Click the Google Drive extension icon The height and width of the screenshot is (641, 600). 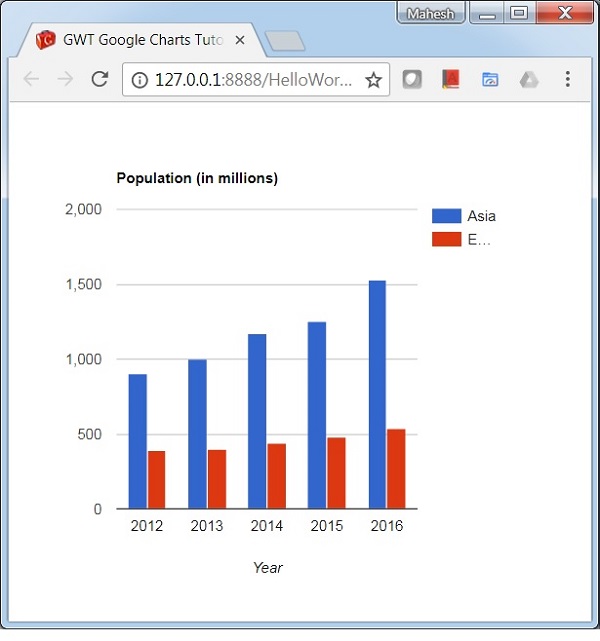(529, 80)
